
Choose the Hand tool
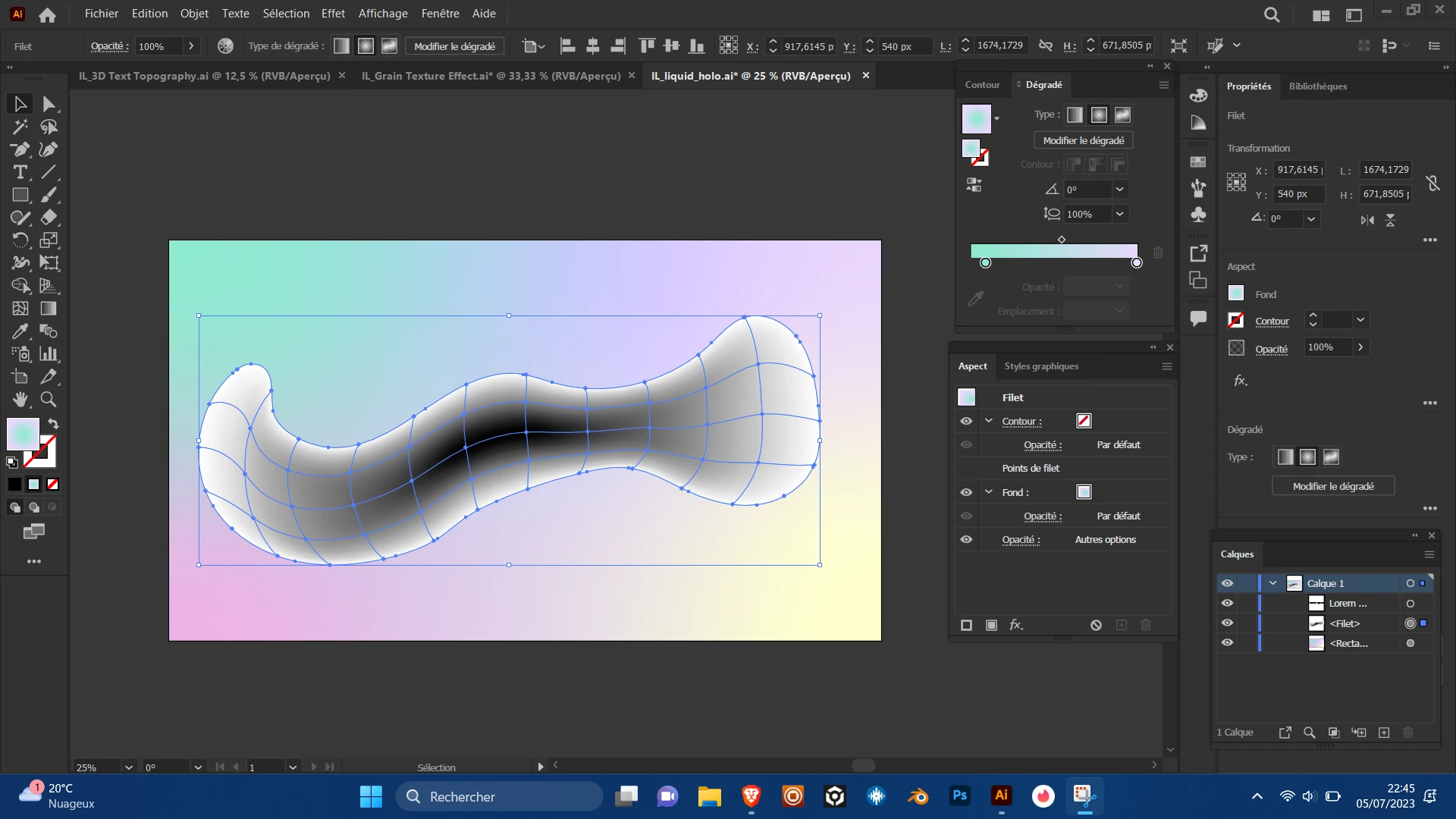coord(20,399)
